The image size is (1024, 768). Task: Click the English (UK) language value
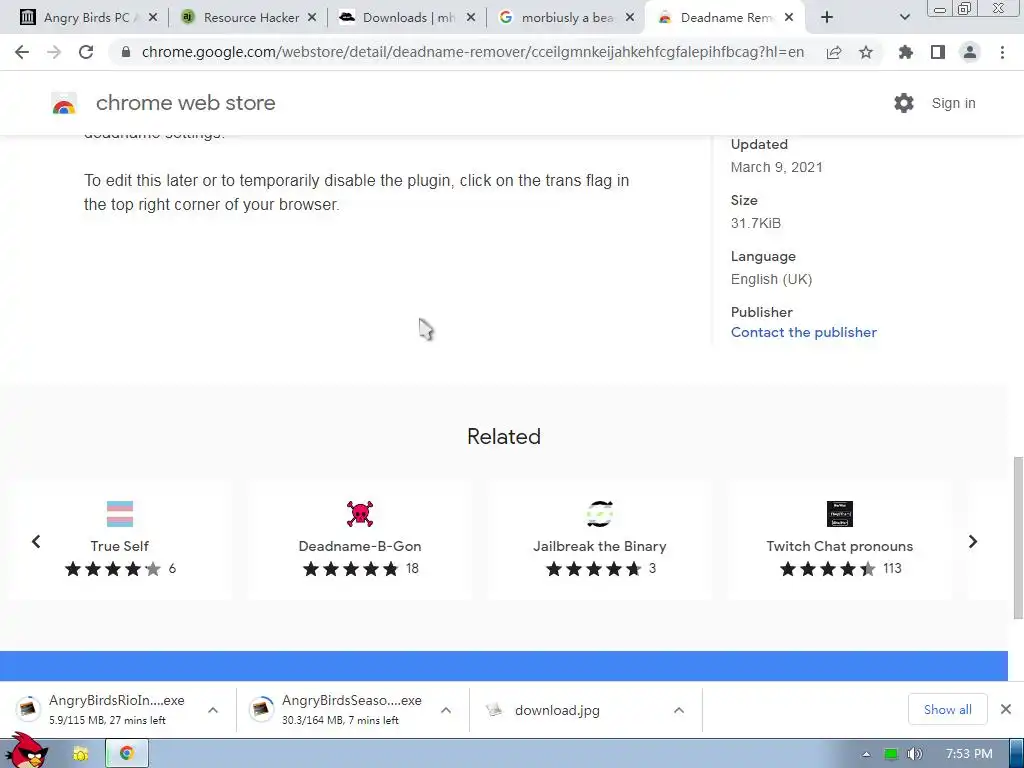tap(771, 280)
